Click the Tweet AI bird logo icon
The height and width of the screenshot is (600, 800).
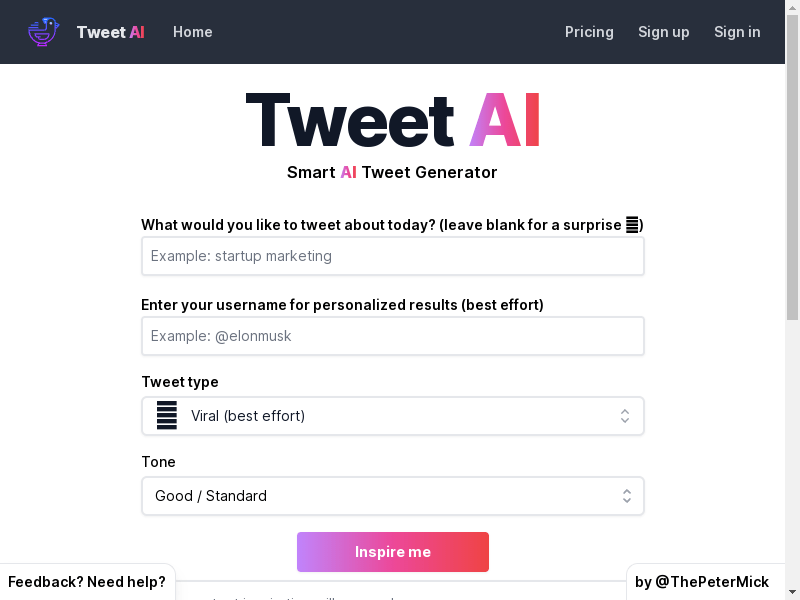(43, 32)
